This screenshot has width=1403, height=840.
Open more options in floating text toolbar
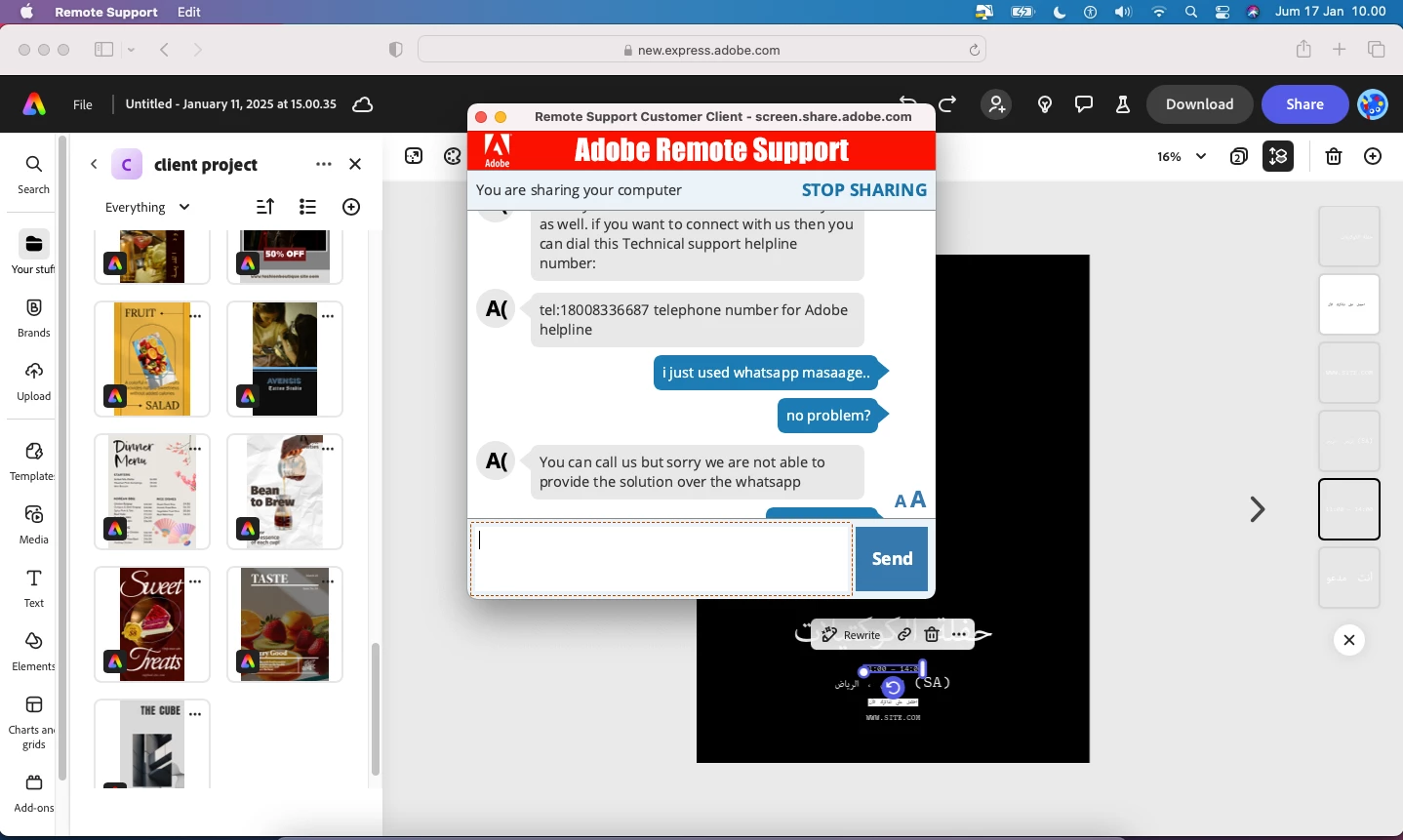coord(959,635)
